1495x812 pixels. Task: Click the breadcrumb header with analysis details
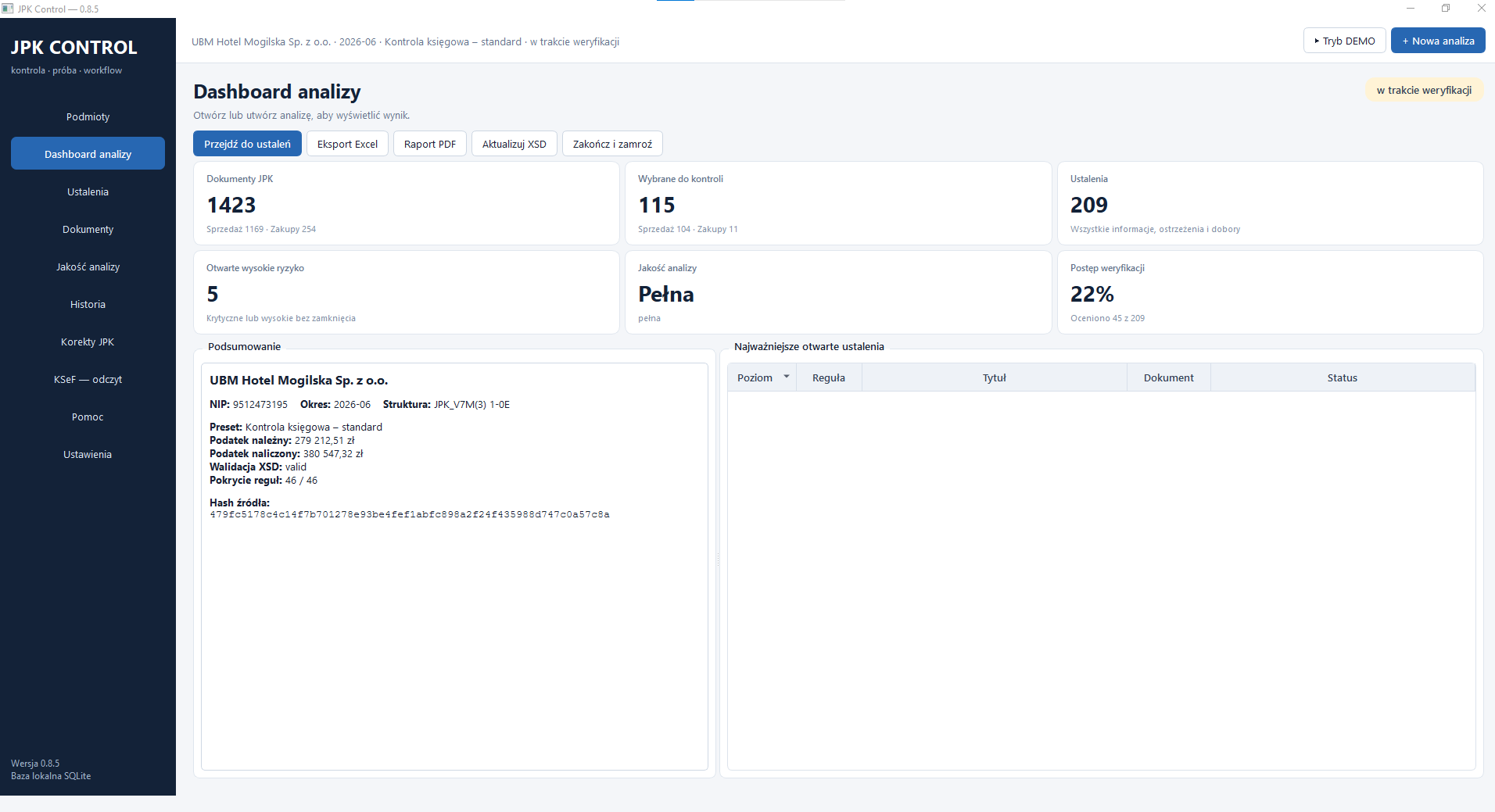[405, 42]
